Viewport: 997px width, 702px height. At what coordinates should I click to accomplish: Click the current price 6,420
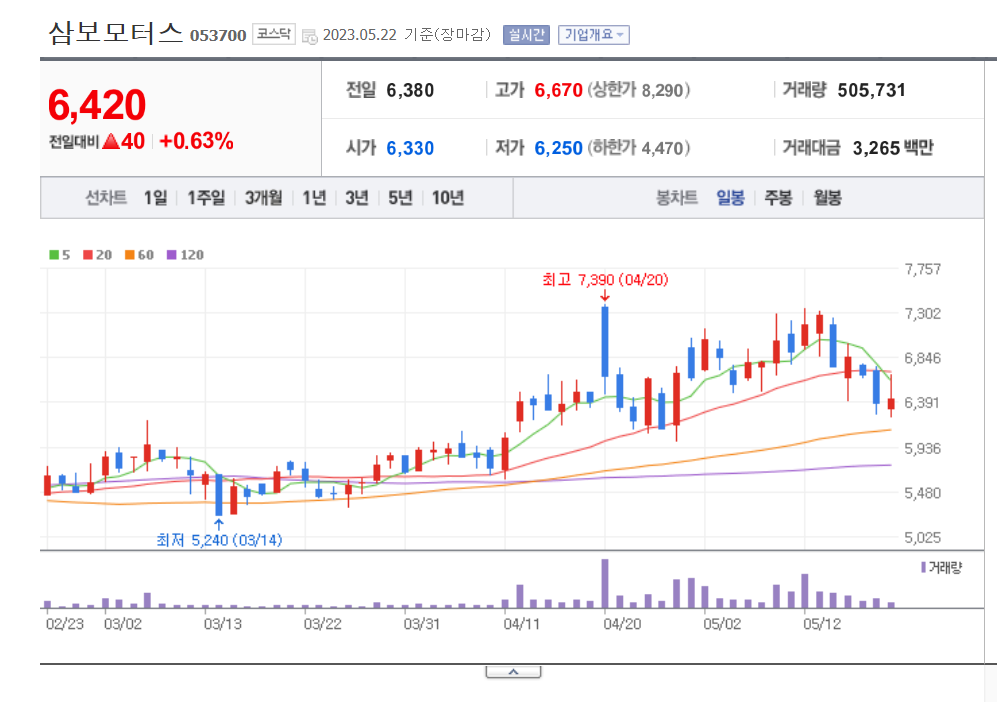(97, 105)
